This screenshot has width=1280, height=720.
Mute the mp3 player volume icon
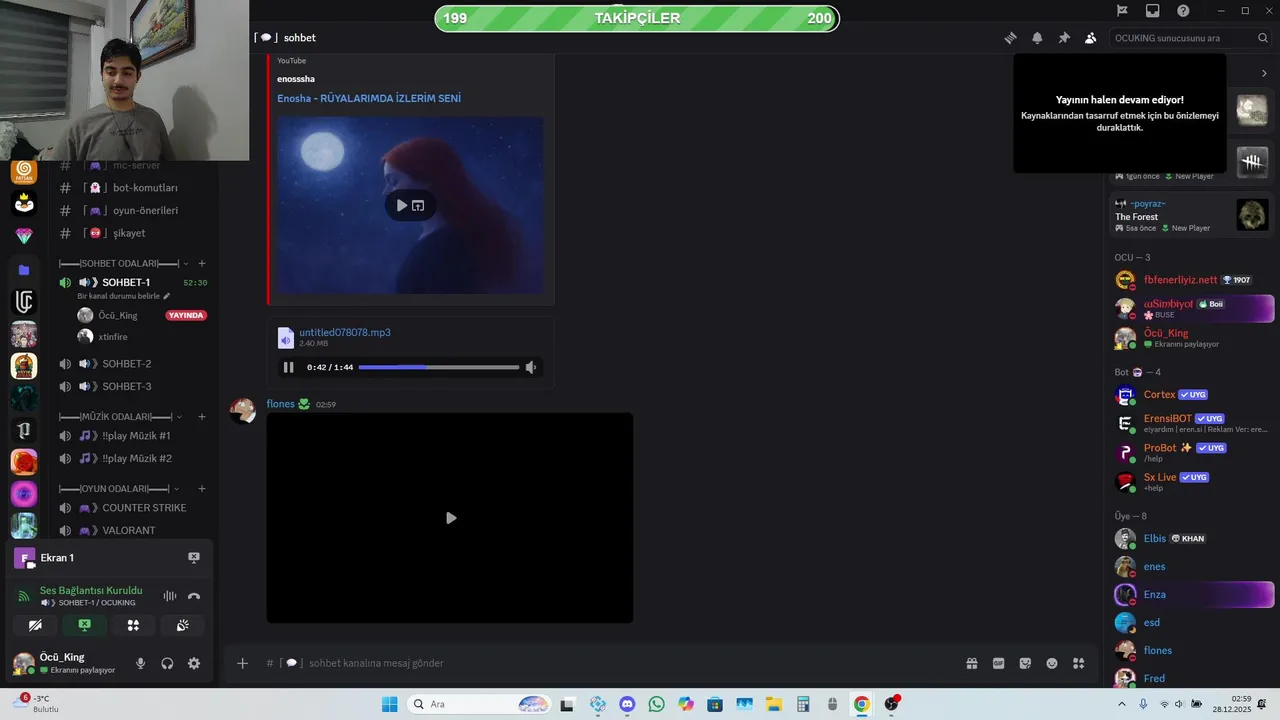coord(531,367)
